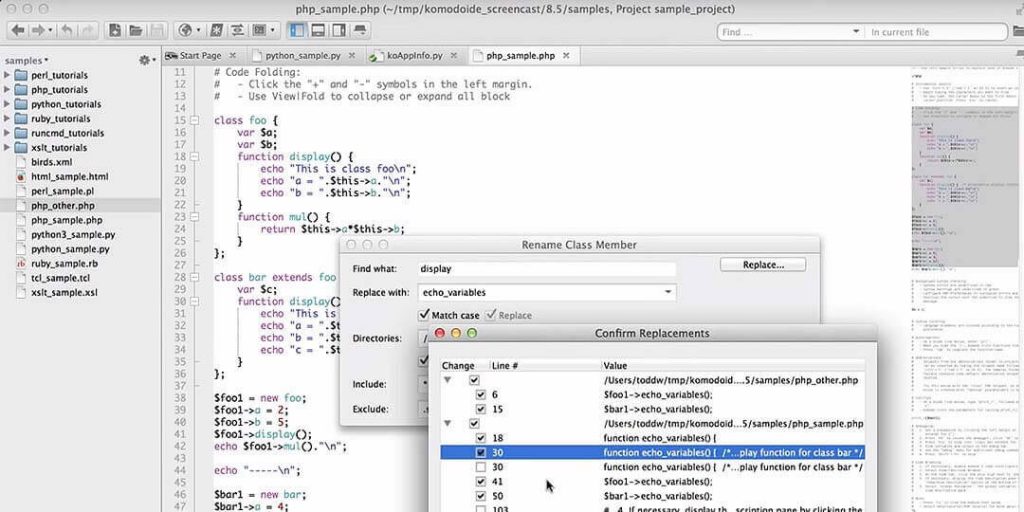Viewport: 1024px width, 512px height.
Task: Click the folder icon at right edge of find bar
Action: (x=1017, y=31)
